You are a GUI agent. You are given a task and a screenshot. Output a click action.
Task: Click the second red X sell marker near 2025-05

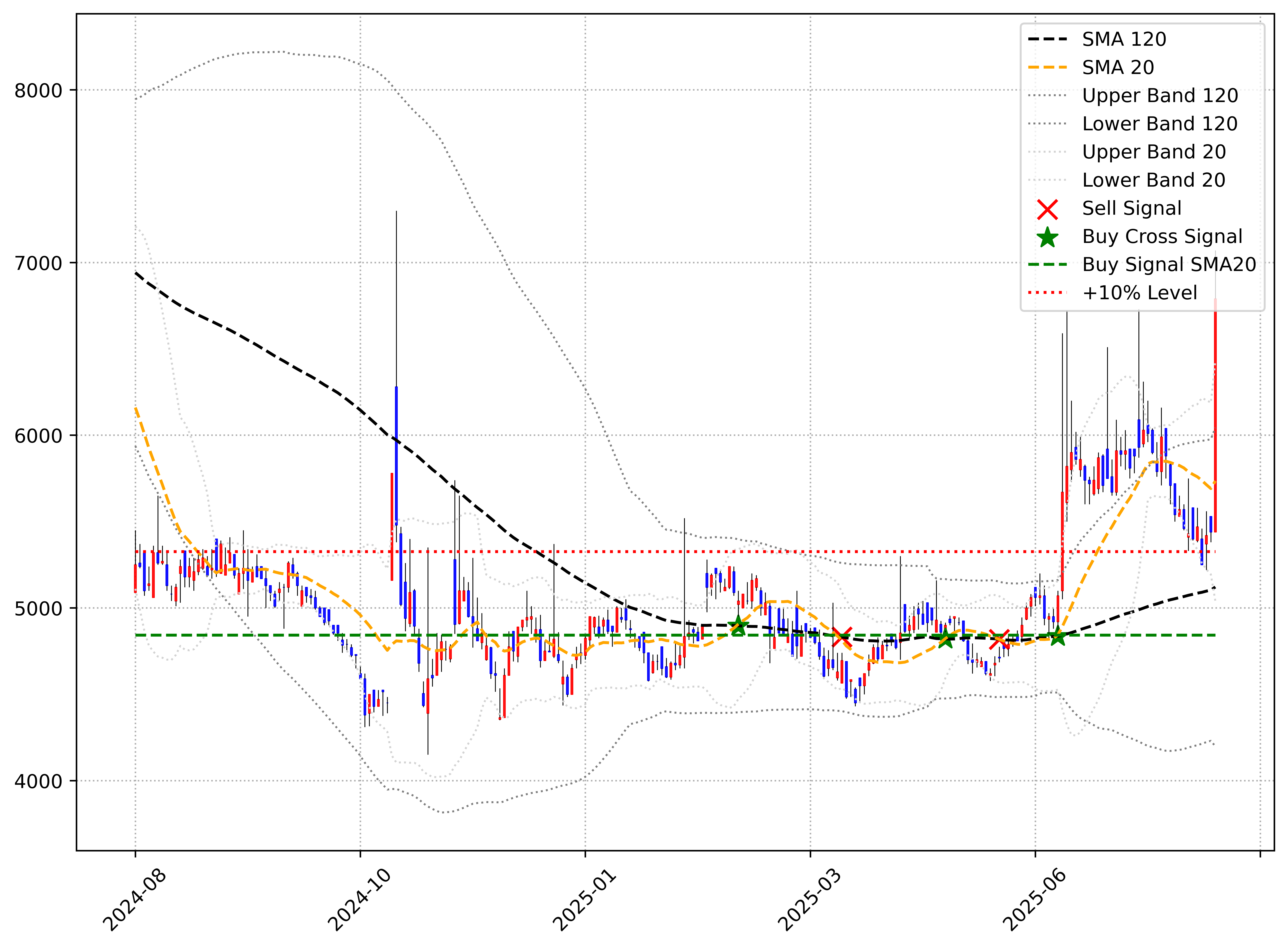click(999, 639)
